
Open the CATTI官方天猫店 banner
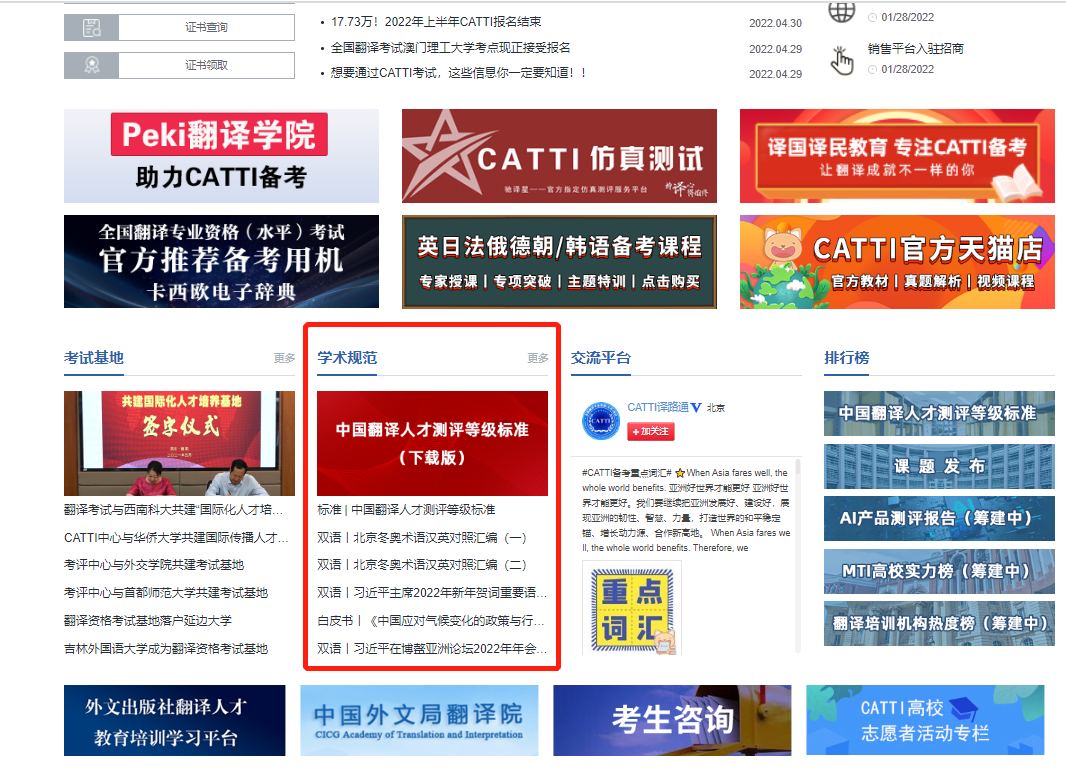point(897,262)
